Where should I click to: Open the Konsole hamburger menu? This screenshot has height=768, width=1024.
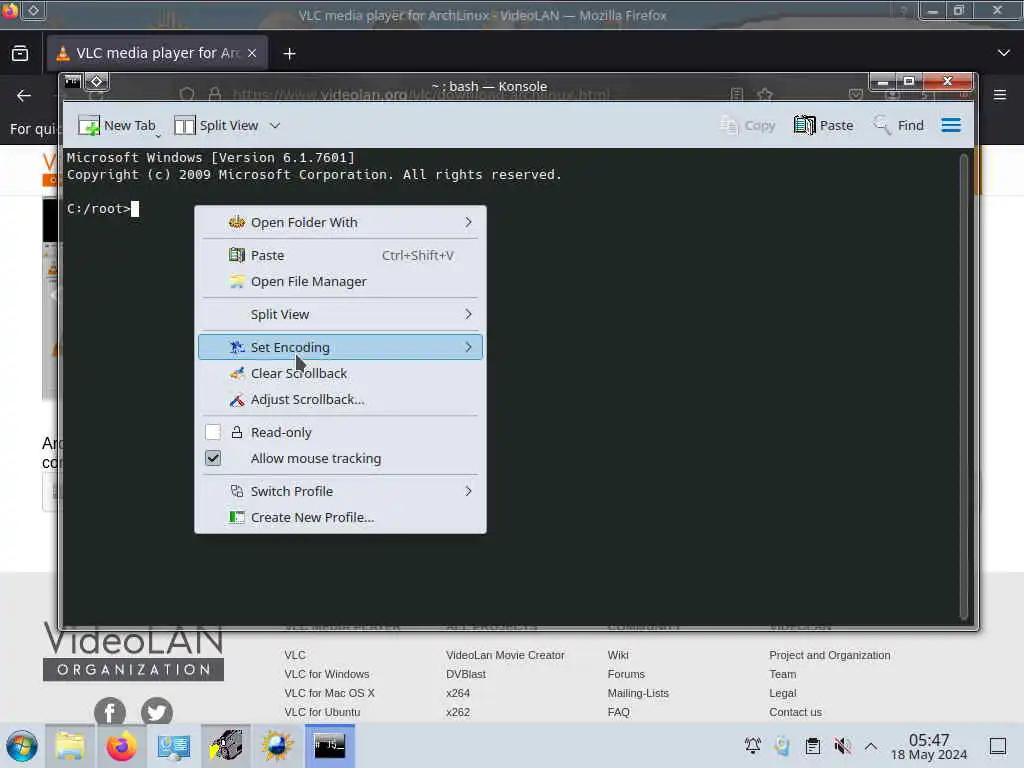[x=951, y=125]
